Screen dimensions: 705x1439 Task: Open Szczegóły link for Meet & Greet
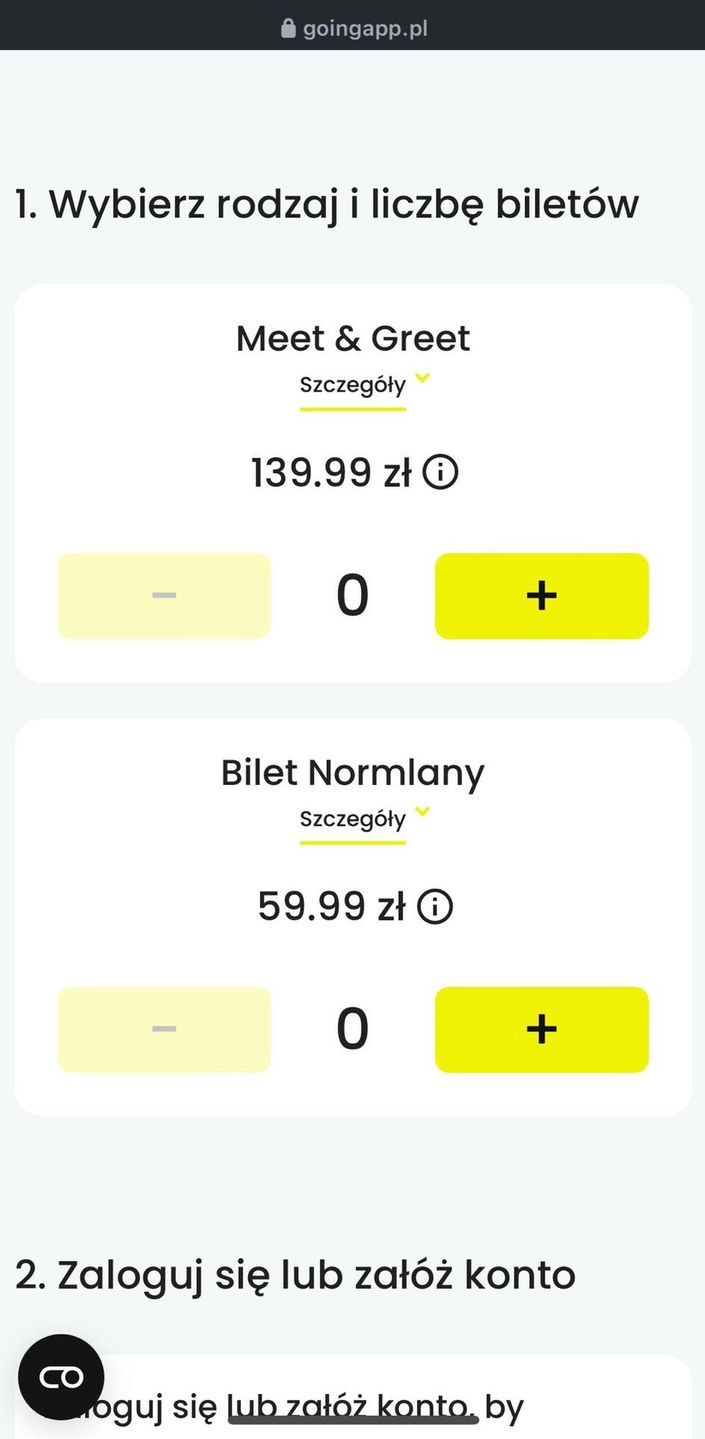point(353,386)
